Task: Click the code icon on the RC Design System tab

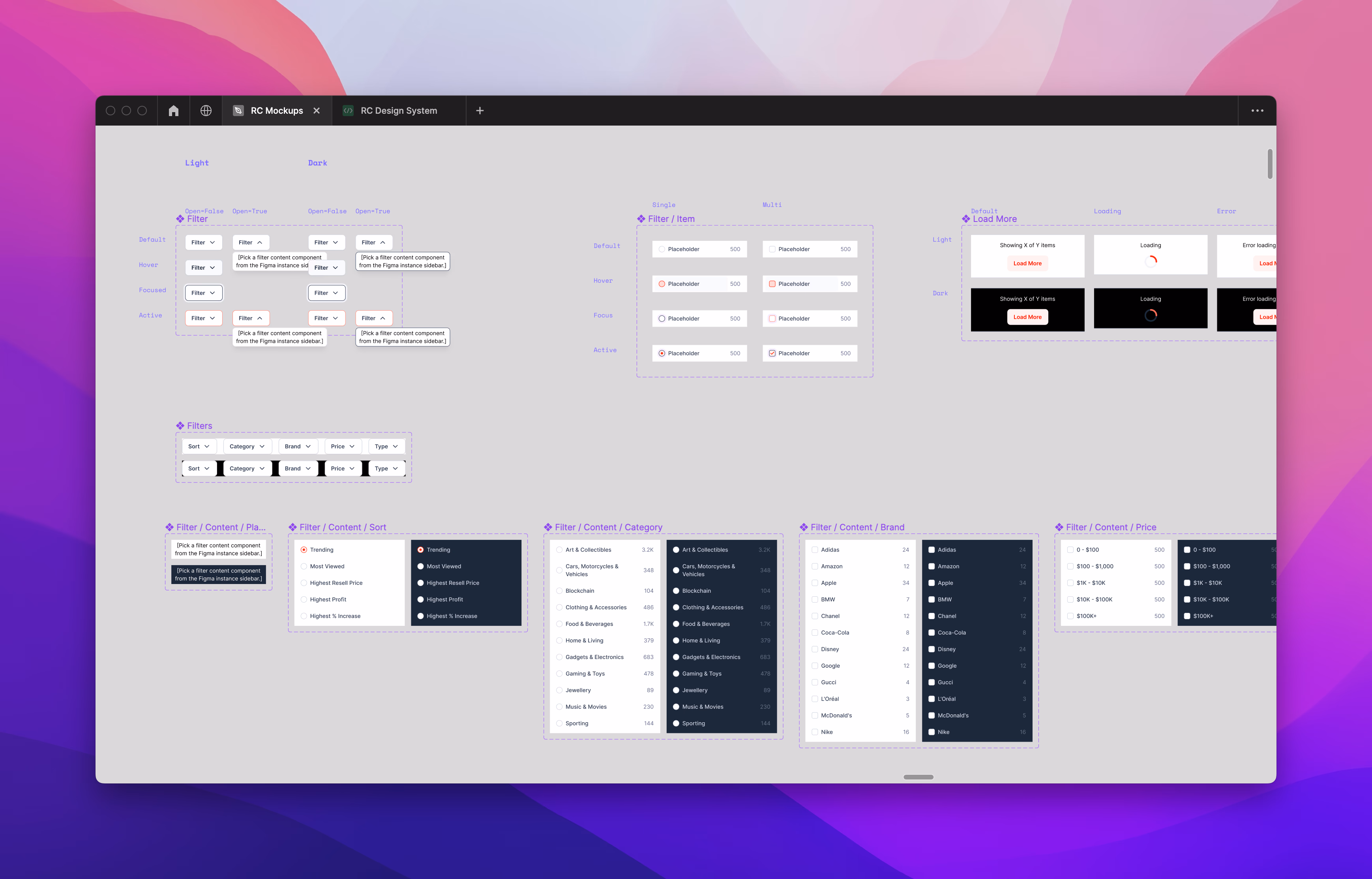Action: [x=349, y=110]
